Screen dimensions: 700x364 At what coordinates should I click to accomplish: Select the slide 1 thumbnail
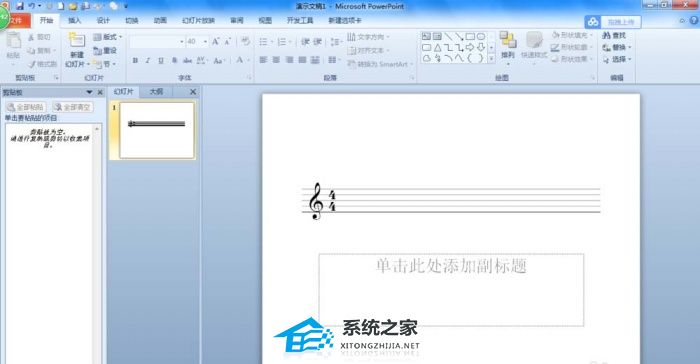click(157, 130)
